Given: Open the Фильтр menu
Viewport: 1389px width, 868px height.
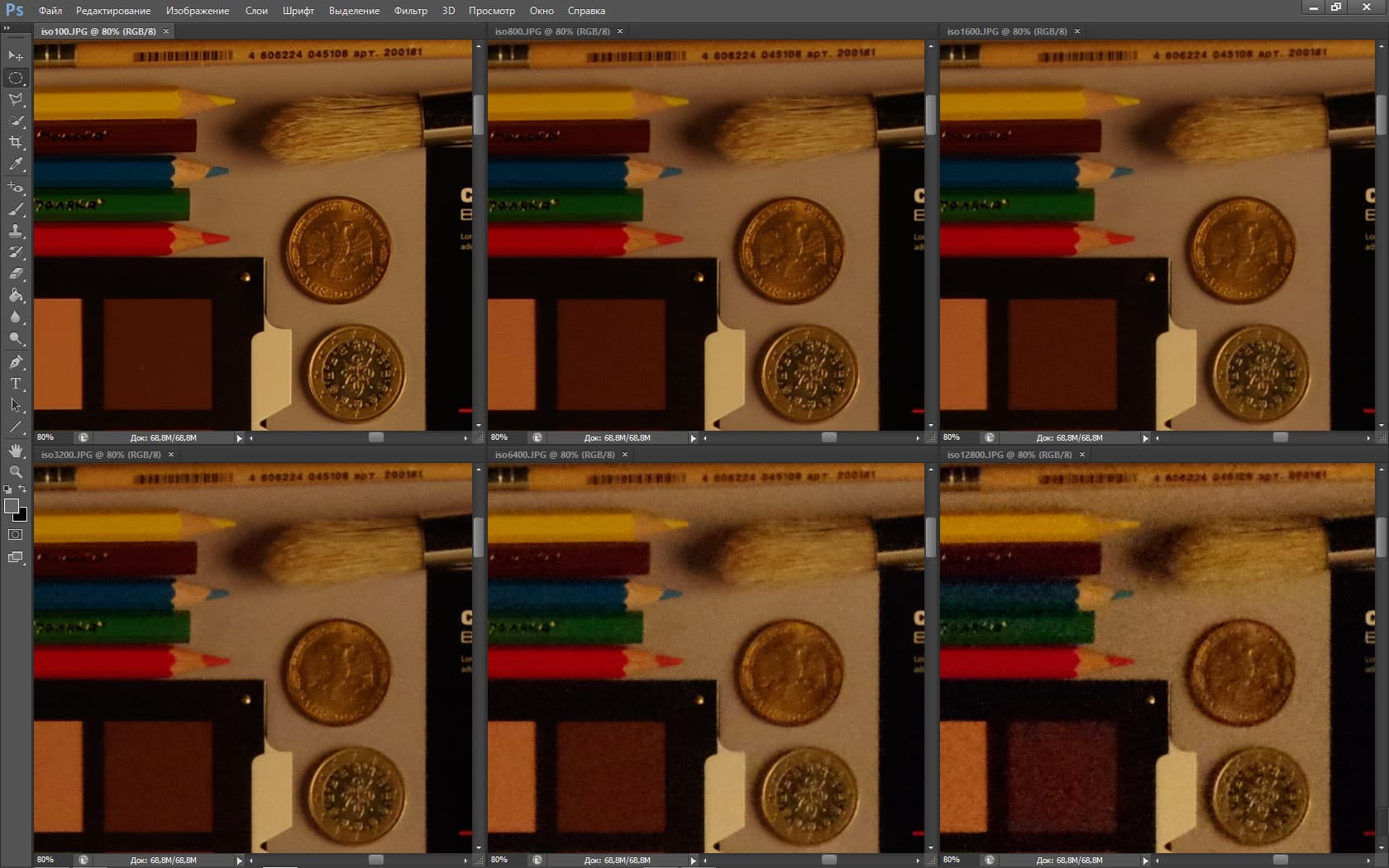Looking at the screenshot, I should pos(411,11).
